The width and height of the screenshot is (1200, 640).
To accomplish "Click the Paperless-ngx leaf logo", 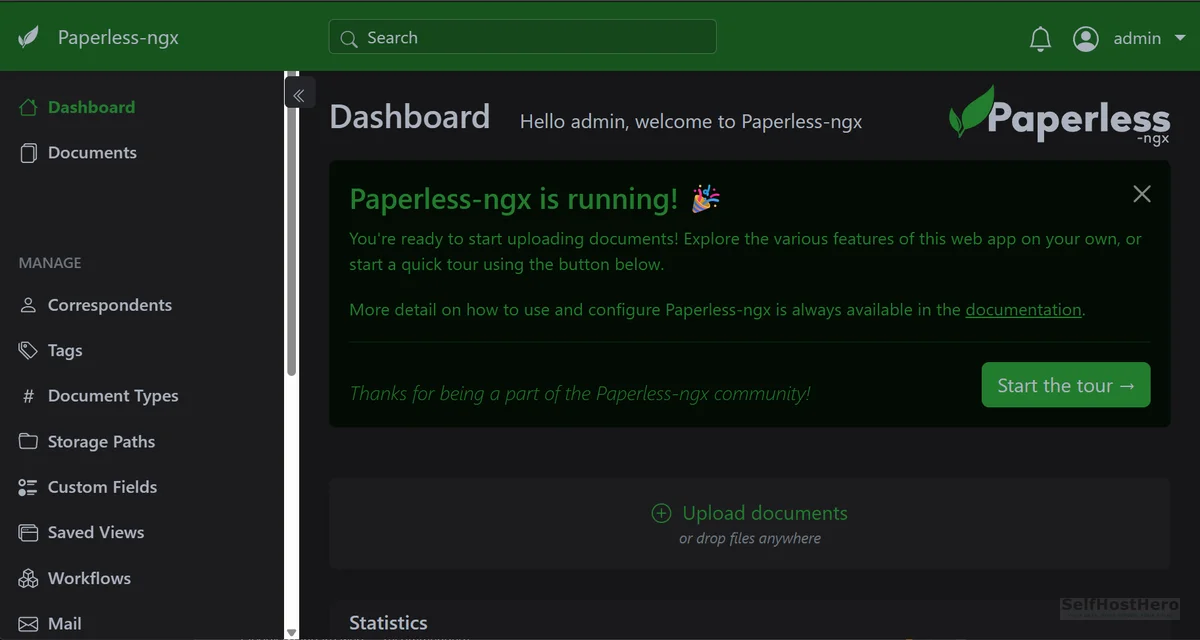I will (x=29, y=36).
